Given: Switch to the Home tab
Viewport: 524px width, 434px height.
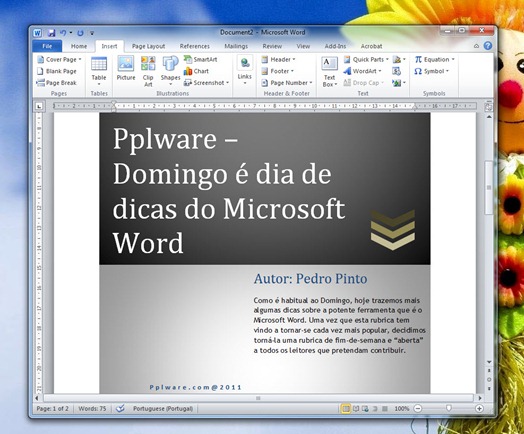Looking at the screenshot, I should tap(79, 46).
